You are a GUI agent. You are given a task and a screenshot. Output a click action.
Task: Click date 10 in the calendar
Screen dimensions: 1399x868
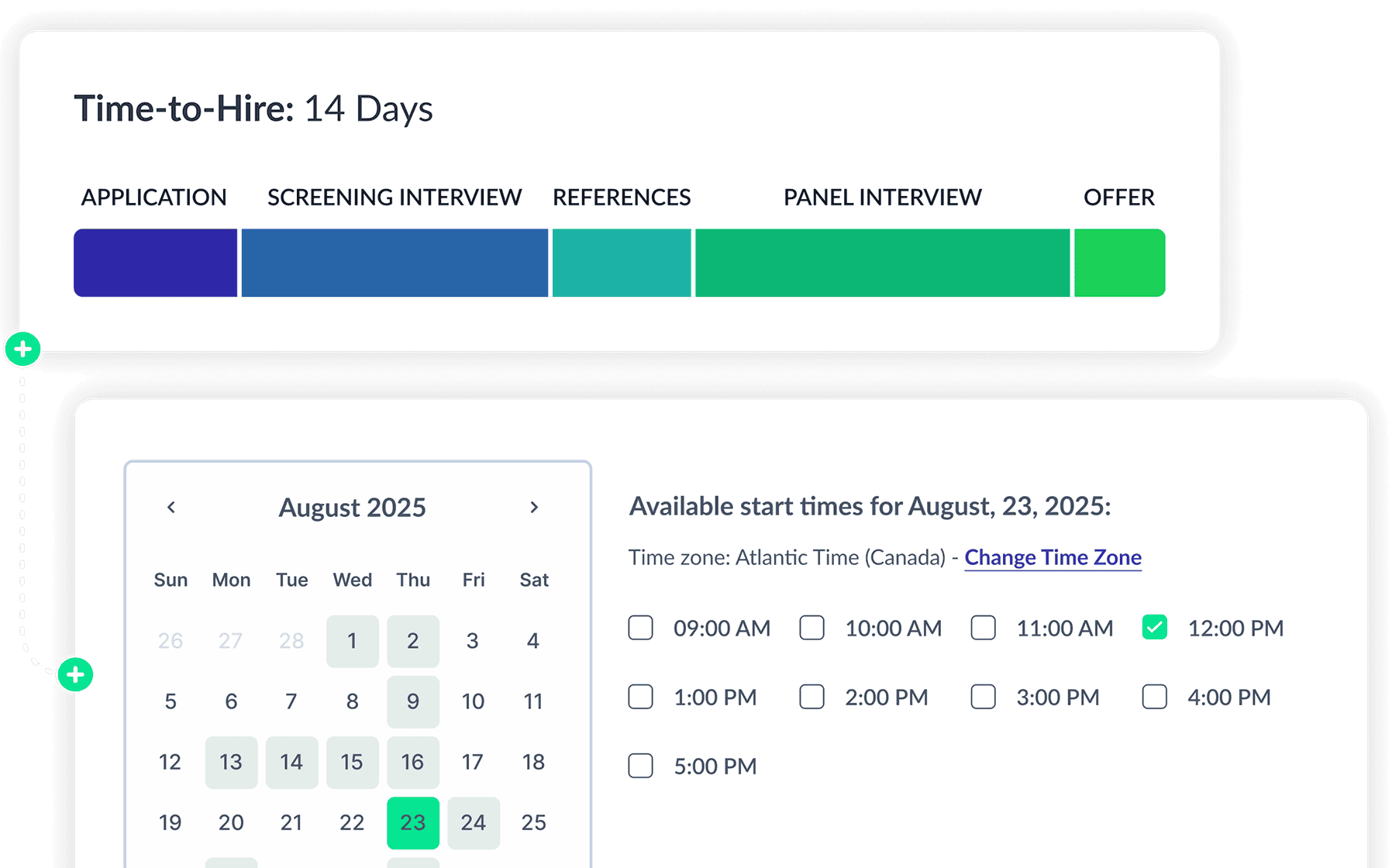coord(474,701)
